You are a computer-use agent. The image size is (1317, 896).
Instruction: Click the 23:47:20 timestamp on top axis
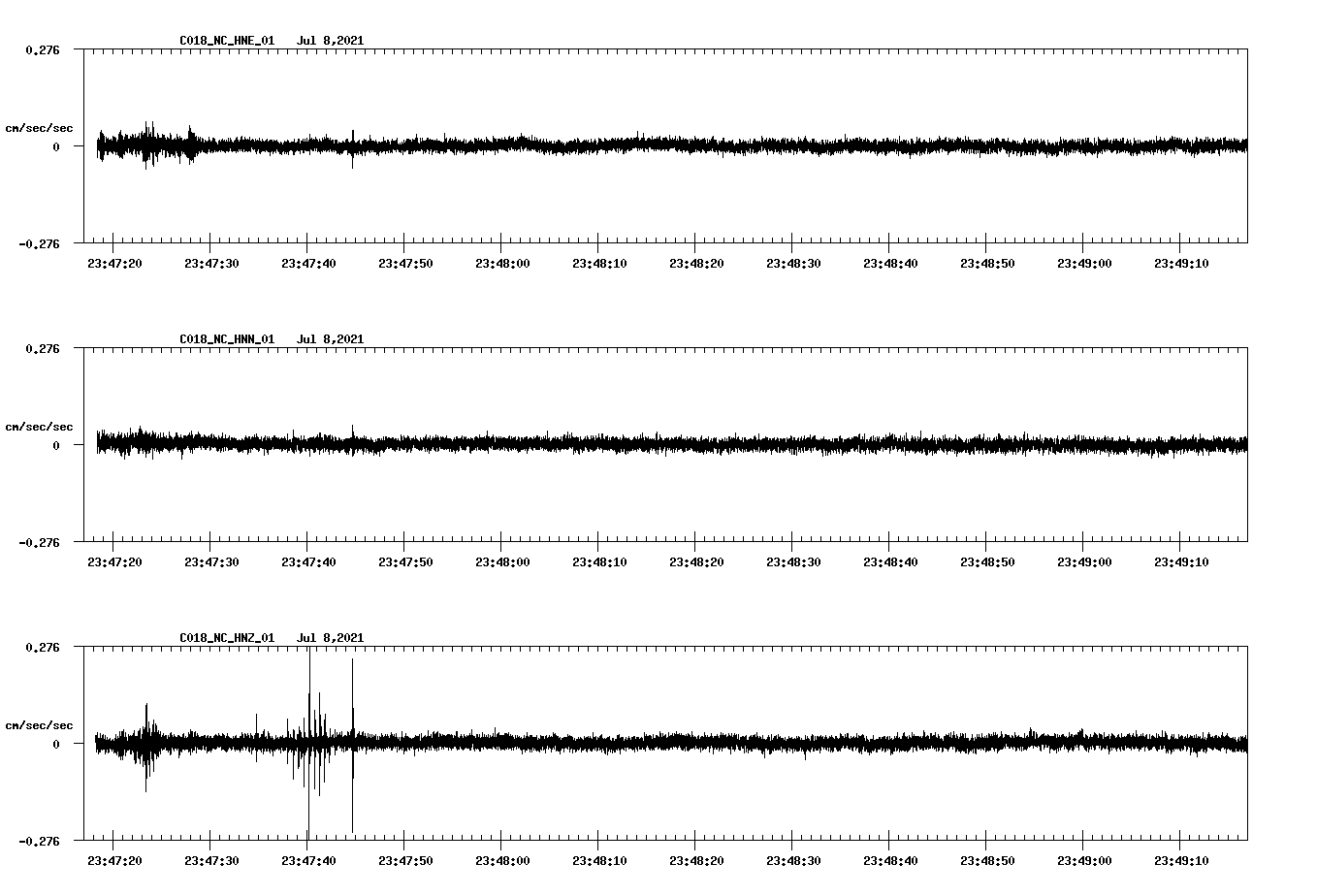[113, 261]
